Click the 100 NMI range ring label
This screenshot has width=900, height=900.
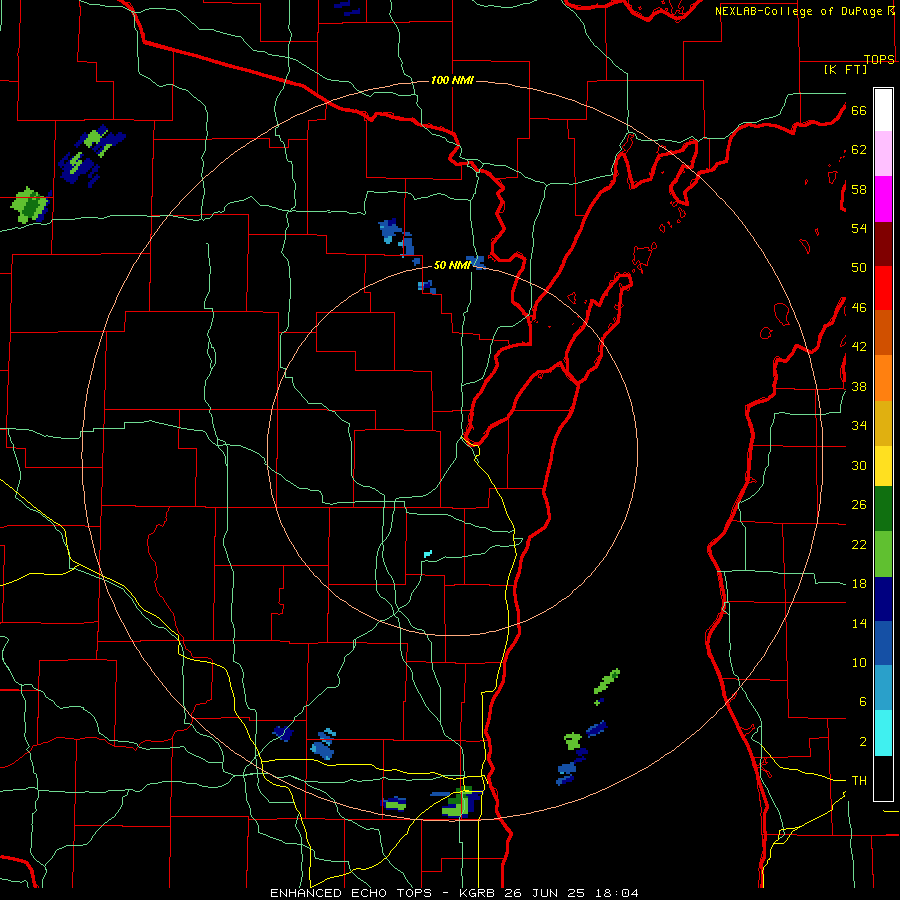(452, 80)
